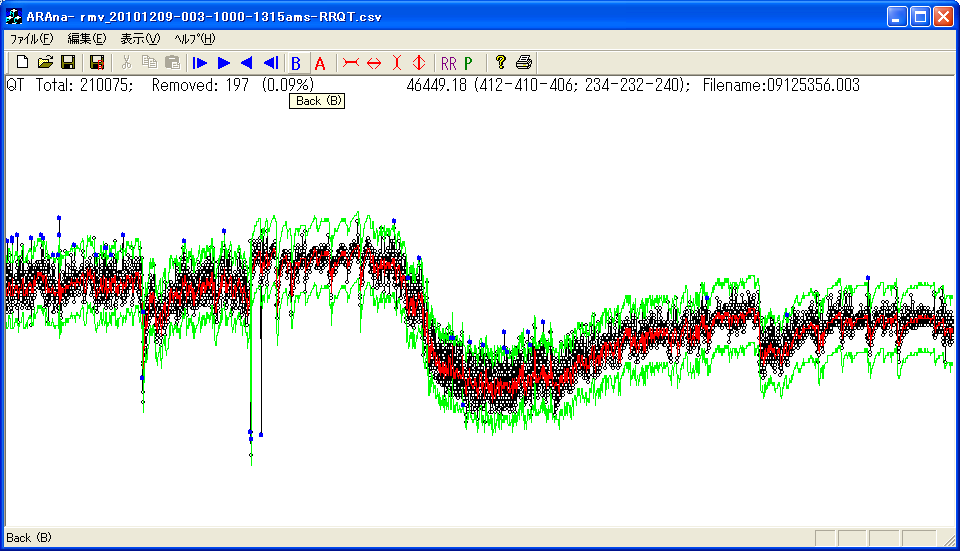Open the yellow question mark help icon
The width and height of the screenshot is (960, 551).
coord(501,63)
